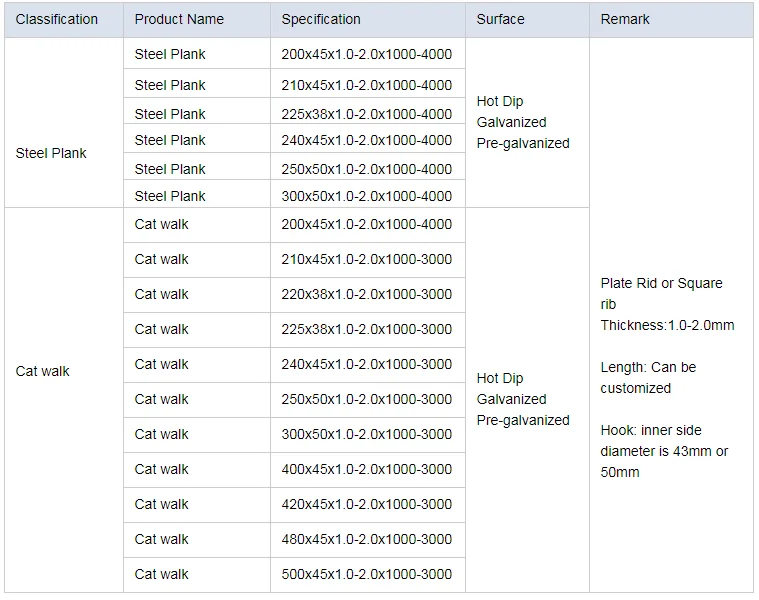Select the Cat walk classification cell
The image size is (759, 600).
click(x=43, y=371)
